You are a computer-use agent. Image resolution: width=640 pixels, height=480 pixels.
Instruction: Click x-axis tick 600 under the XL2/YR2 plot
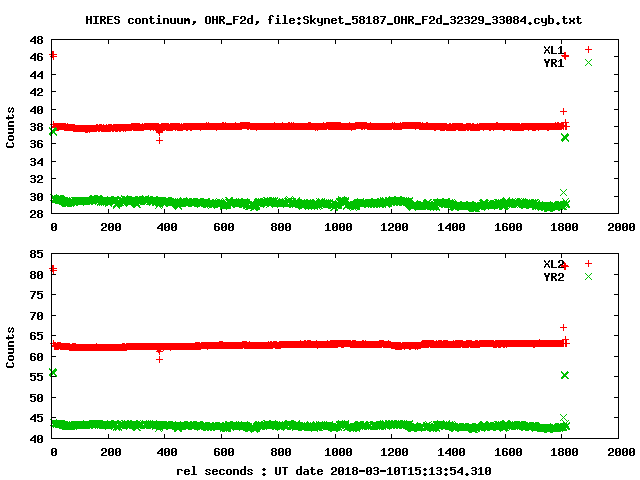(224, 452)
